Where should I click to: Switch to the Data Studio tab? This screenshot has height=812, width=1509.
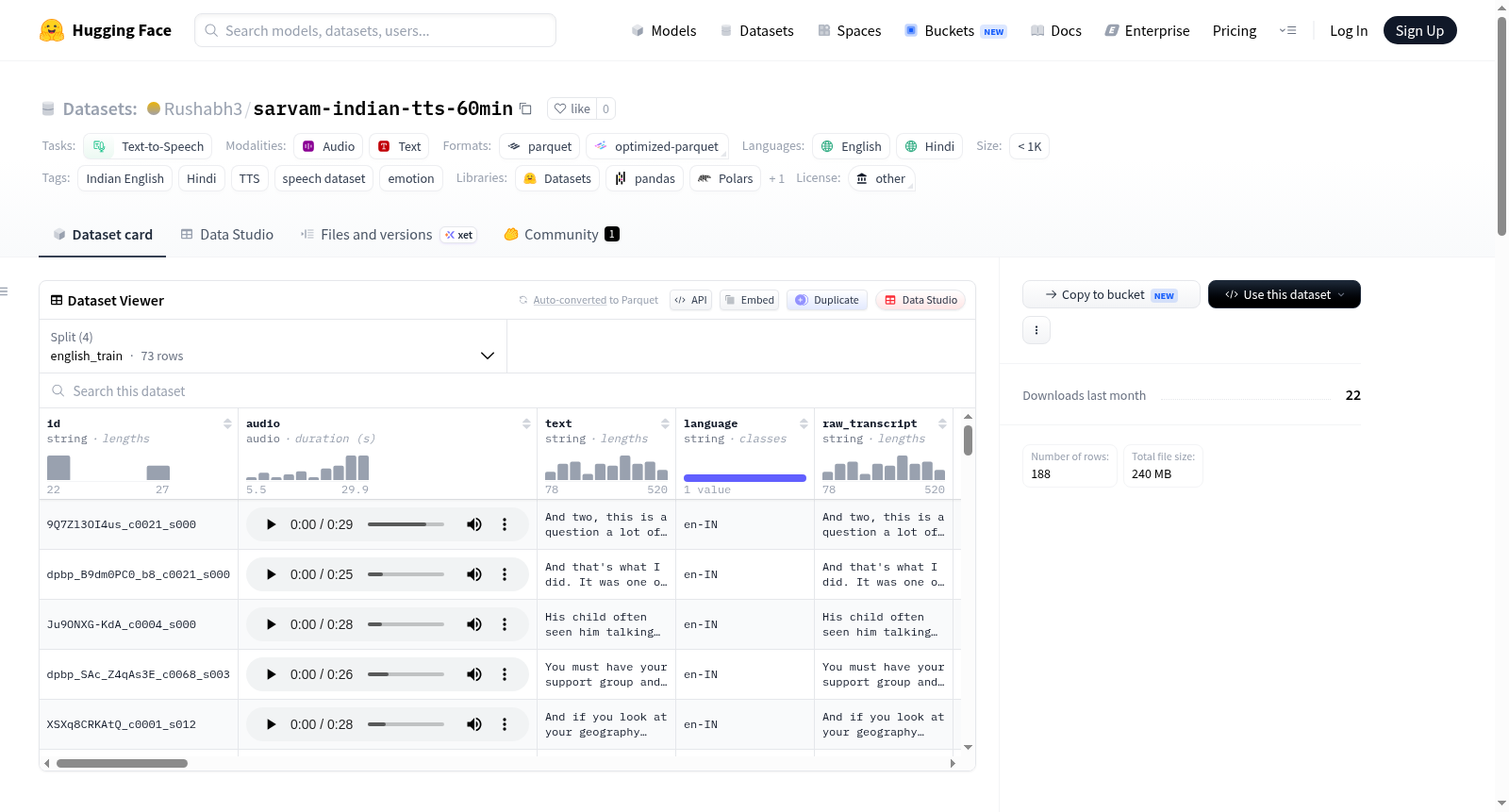227,235
